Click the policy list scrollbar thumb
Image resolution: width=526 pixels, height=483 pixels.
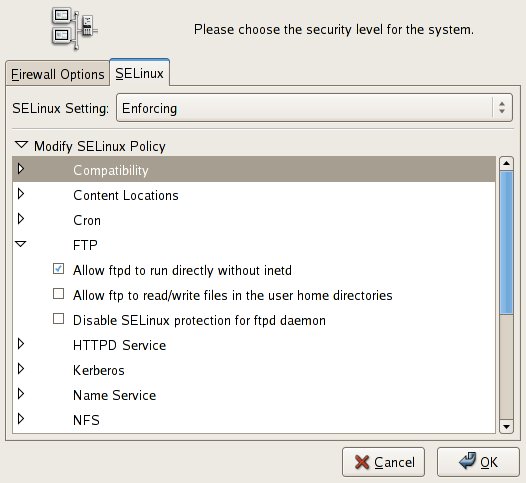(506, 243)
